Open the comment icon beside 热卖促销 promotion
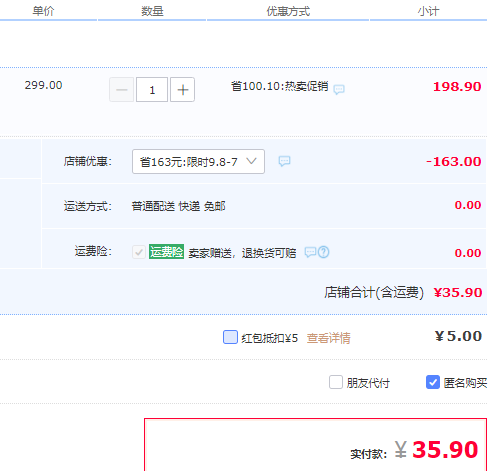The height and width of the screenshot is (471, 492). pyautogui.click(x=339, y=89)
